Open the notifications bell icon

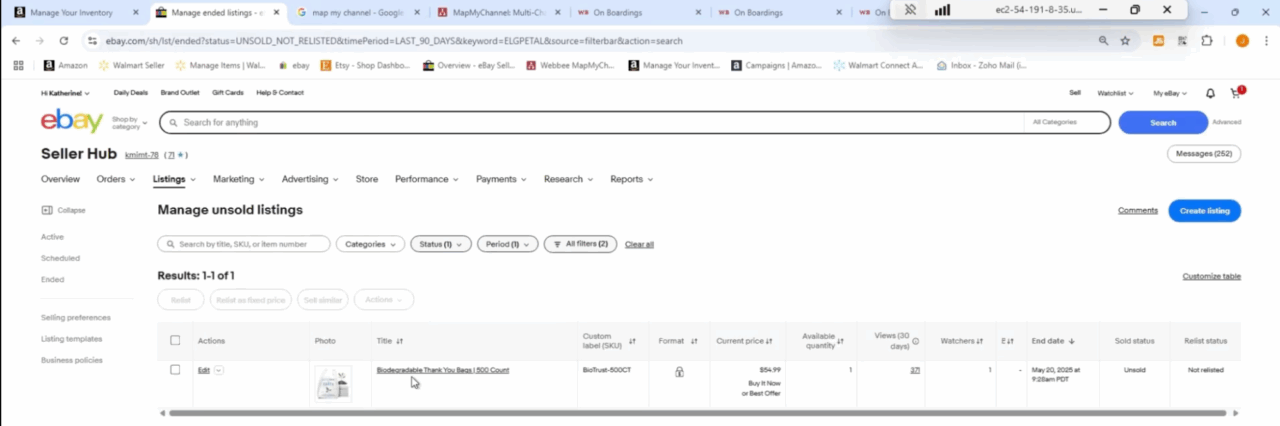pyautogui.click(x=1210, y=93)
